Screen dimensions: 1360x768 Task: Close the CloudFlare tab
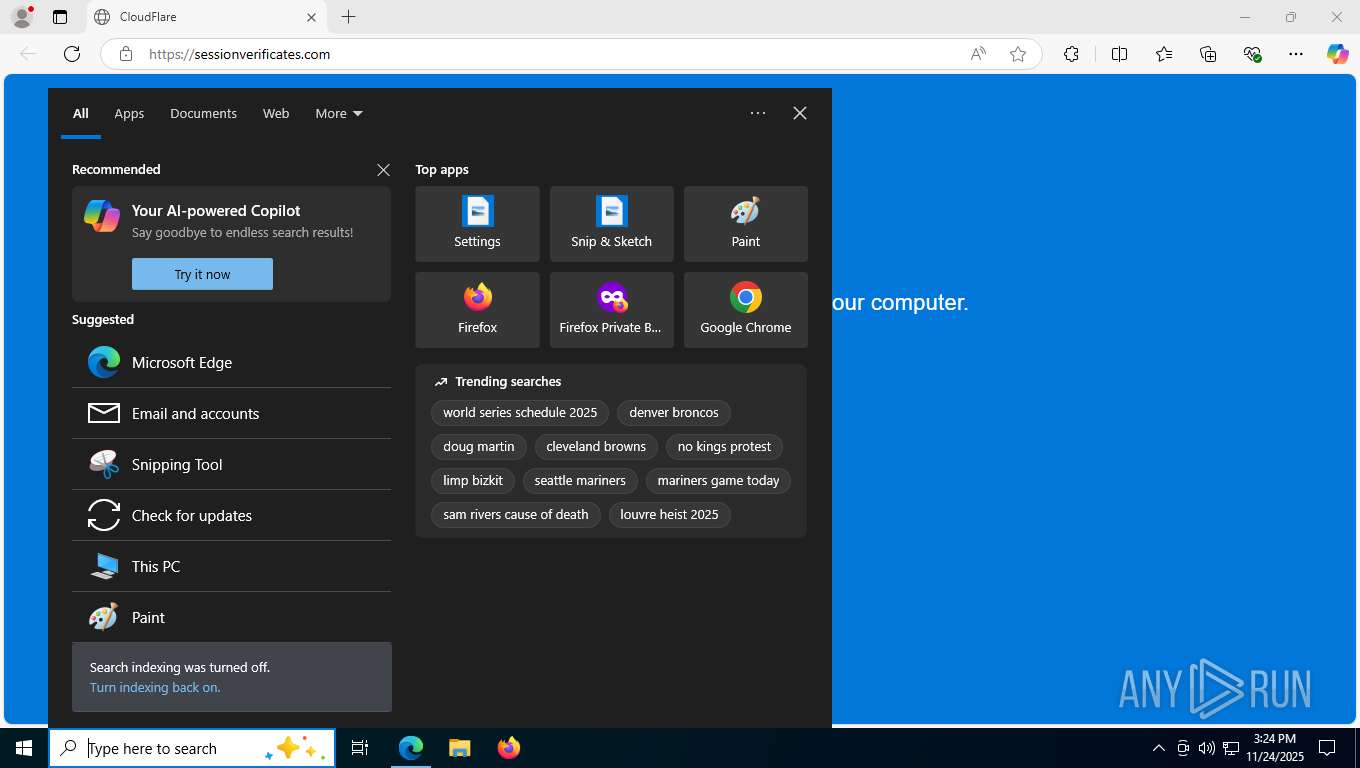coord(311,17)
